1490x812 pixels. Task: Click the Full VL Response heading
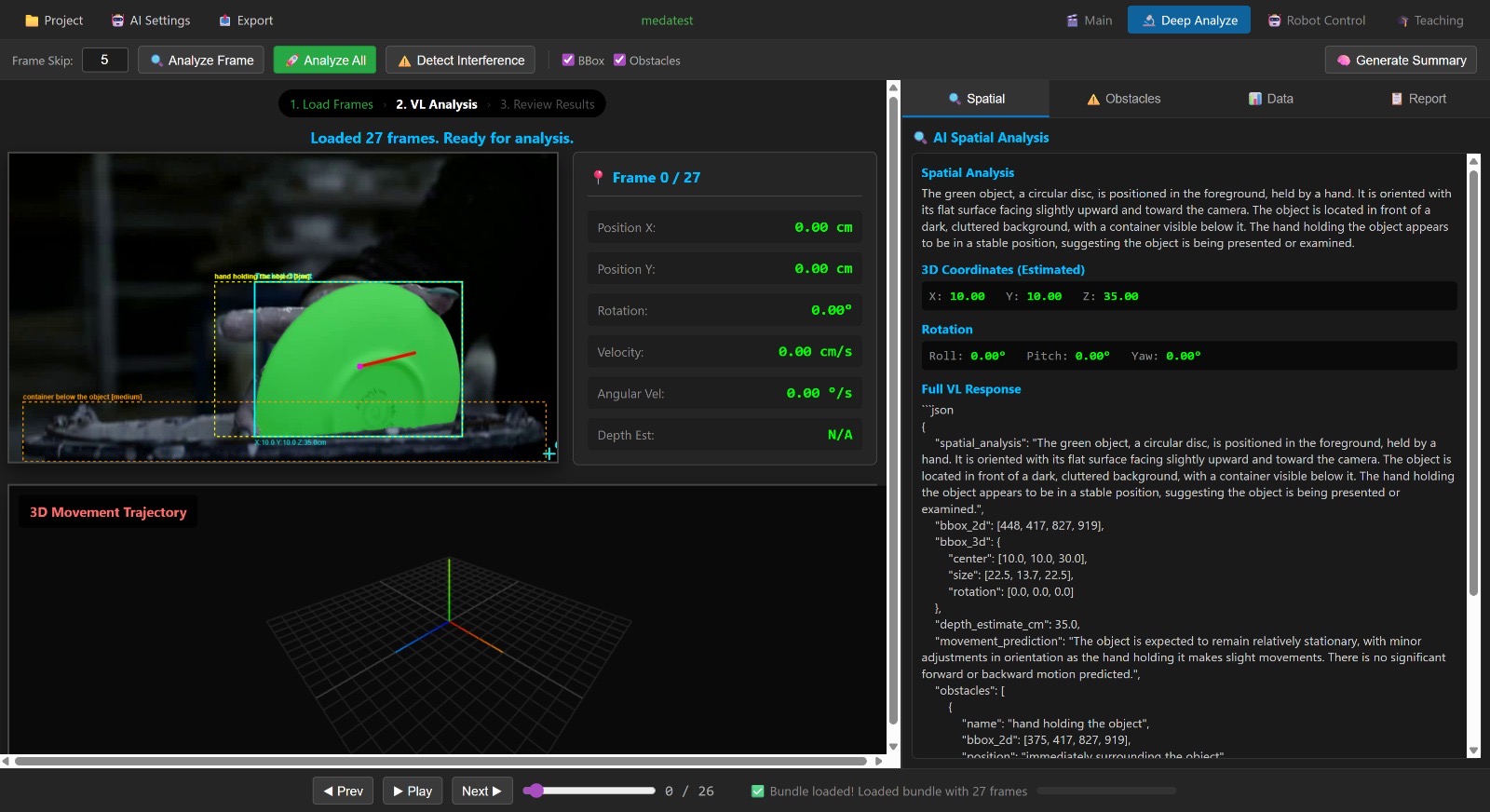(x=971, y=389)
